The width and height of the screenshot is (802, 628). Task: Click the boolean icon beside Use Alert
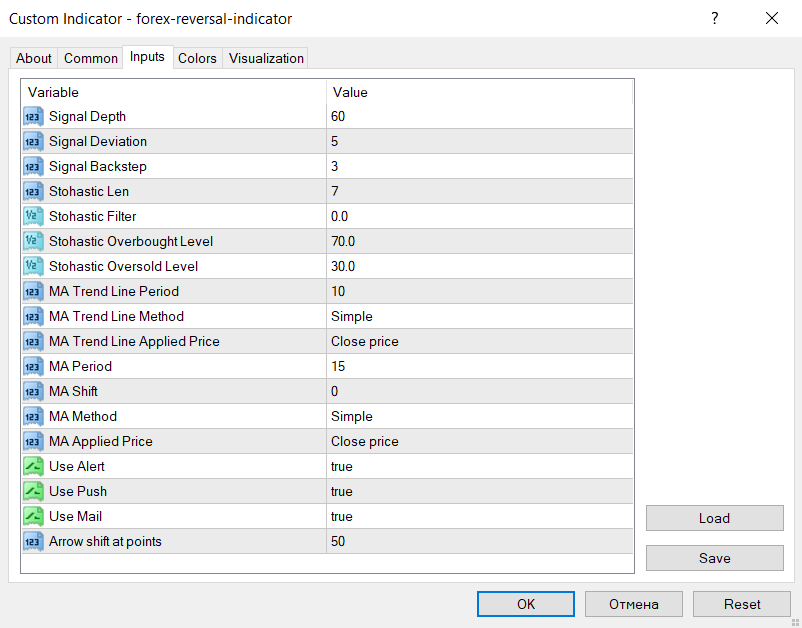point(32,467)
